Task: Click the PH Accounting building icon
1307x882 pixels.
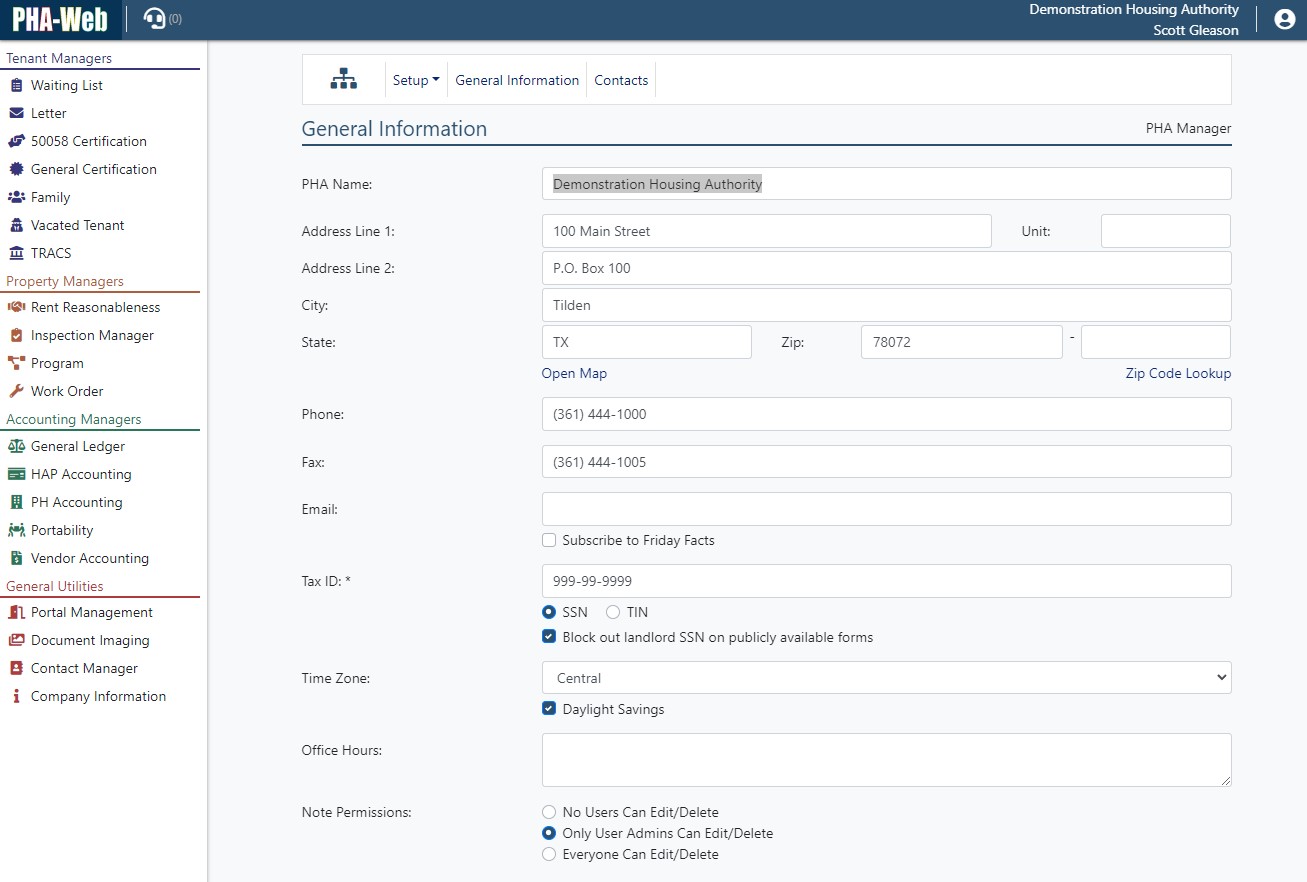Action: 16,503
